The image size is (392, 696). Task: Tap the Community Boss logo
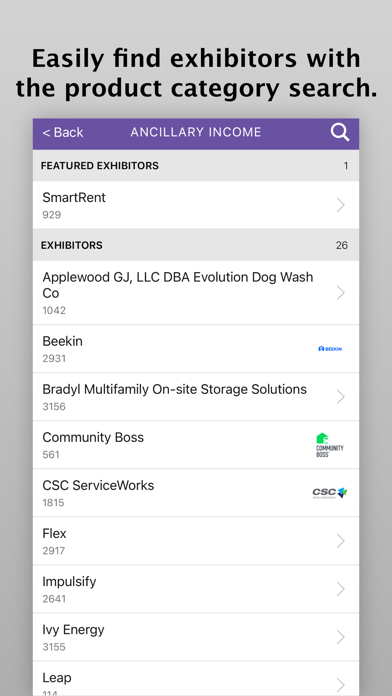click(x=330, y=445)
